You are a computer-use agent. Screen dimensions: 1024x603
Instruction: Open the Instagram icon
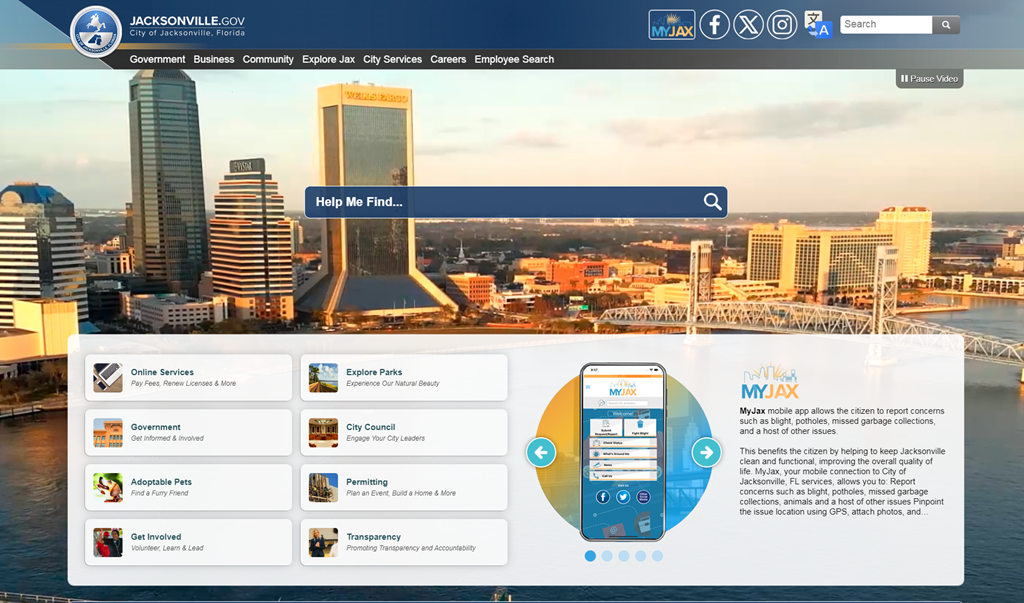[782, 24]
